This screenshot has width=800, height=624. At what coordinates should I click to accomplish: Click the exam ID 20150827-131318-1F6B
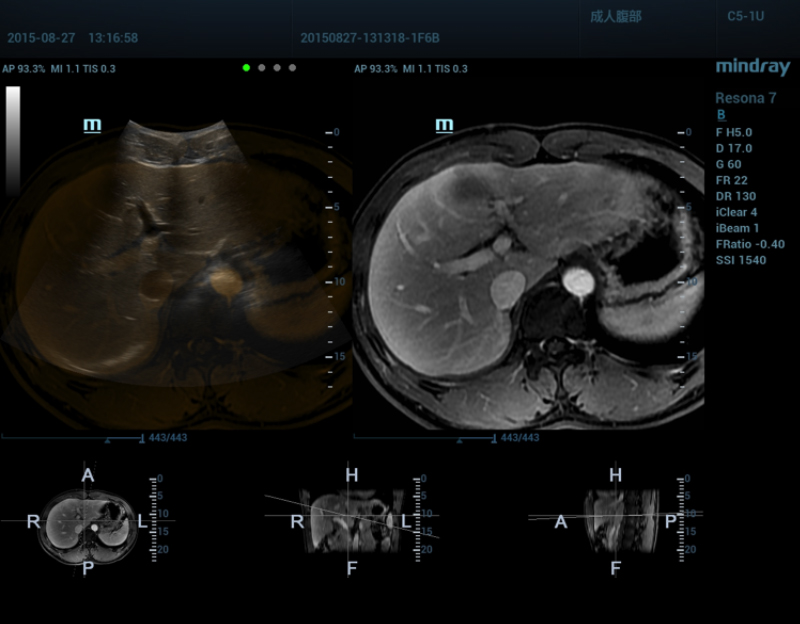(369, 38)
